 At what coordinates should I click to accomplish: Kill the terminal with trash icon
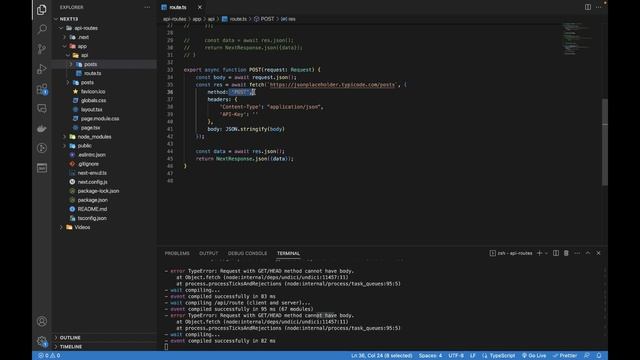tap(566, 253)
